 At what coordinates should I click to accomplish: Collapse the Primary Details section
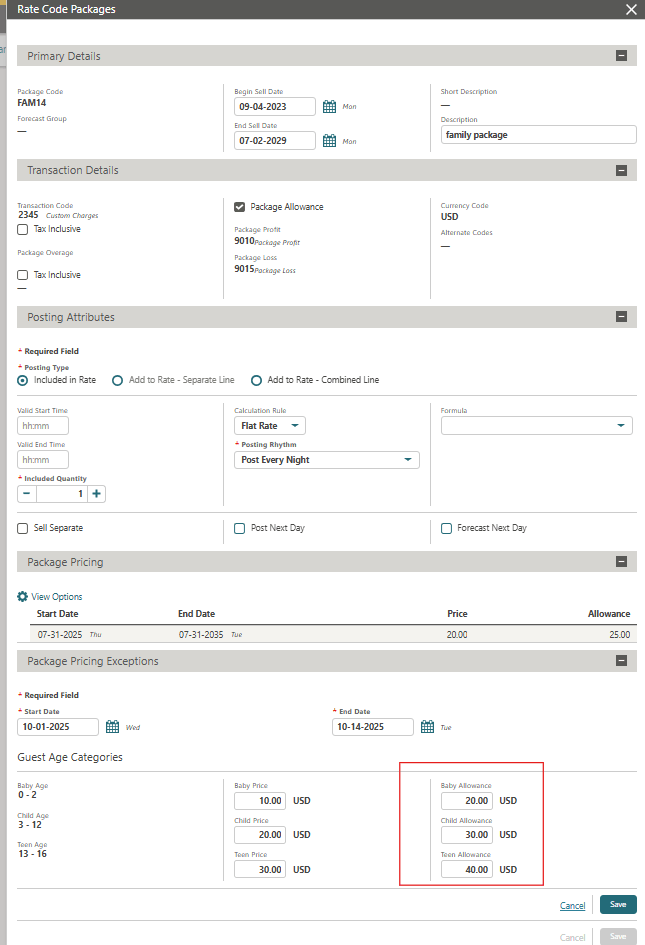coord(622,56)
